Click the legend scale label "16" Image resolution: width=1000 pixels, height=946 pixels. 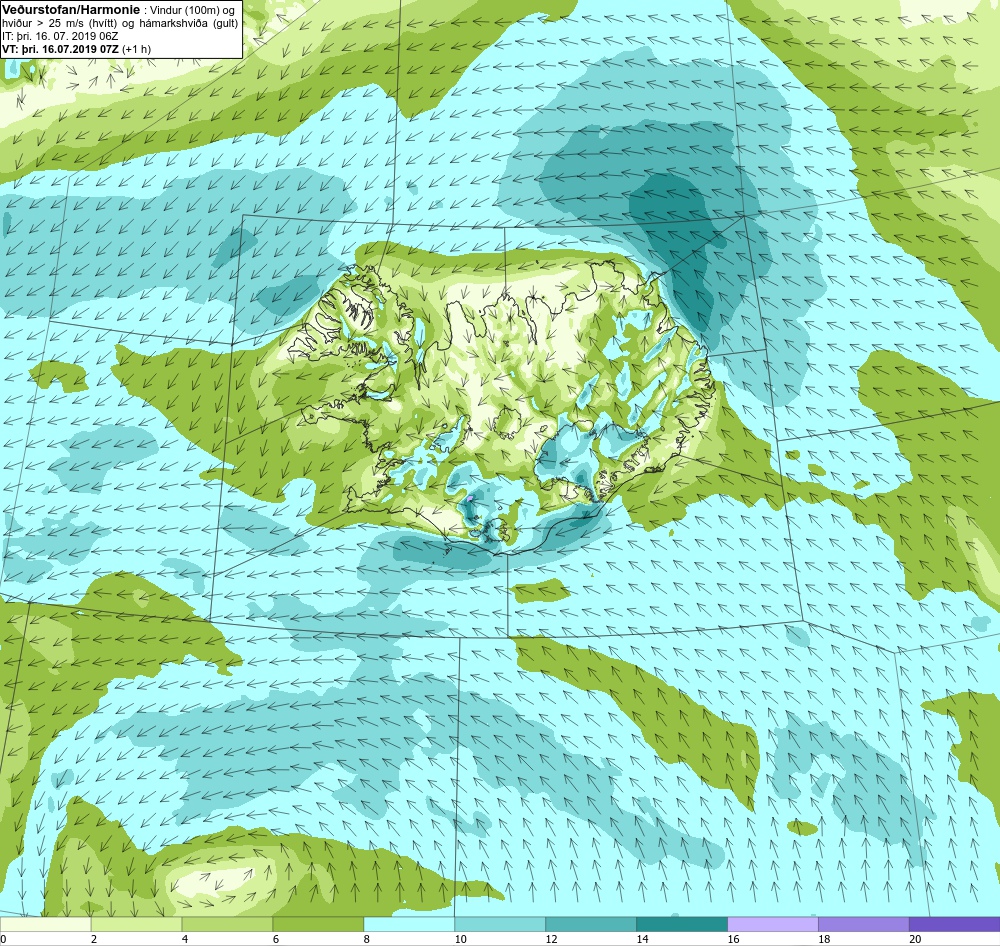tap(733, 939)
